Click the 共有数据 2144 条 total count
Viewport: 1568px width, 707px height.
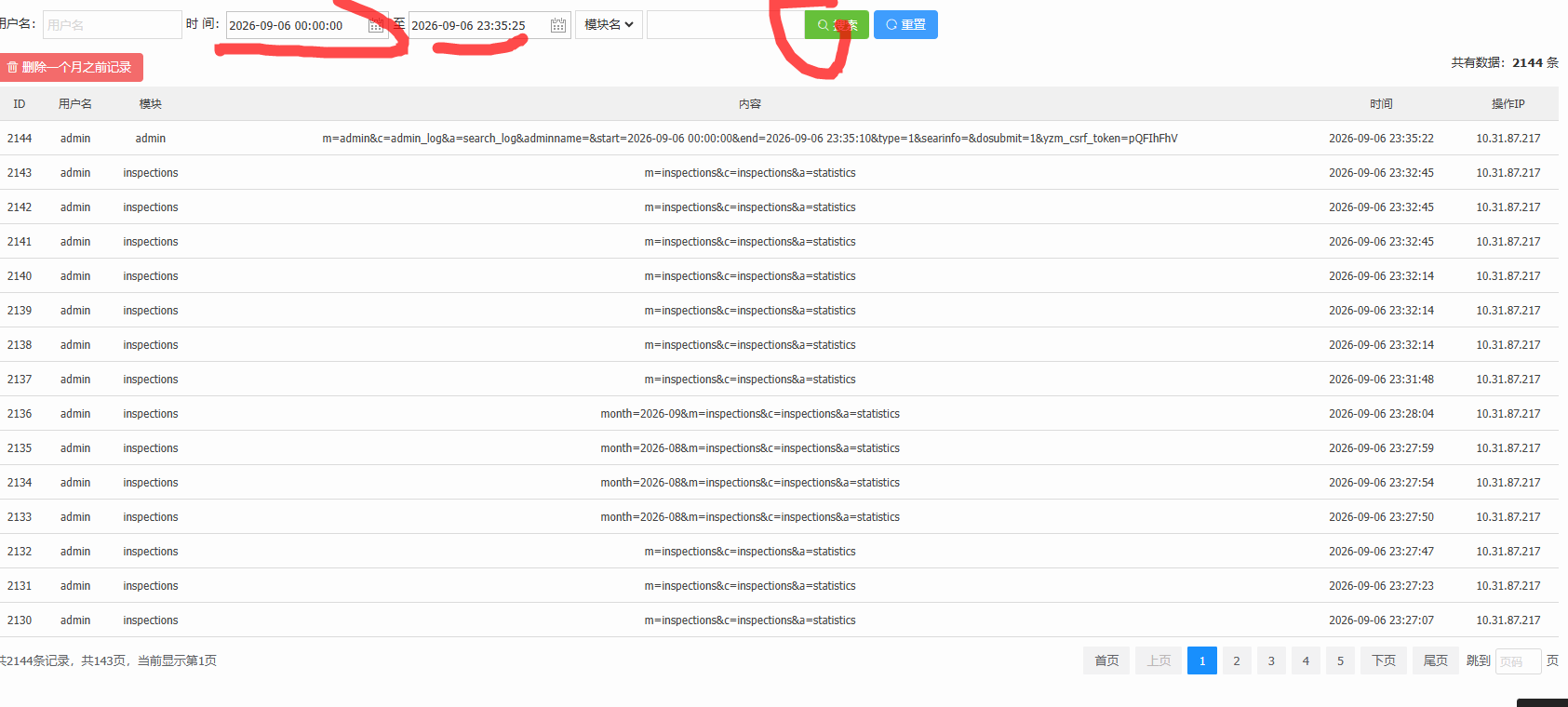1505,63
